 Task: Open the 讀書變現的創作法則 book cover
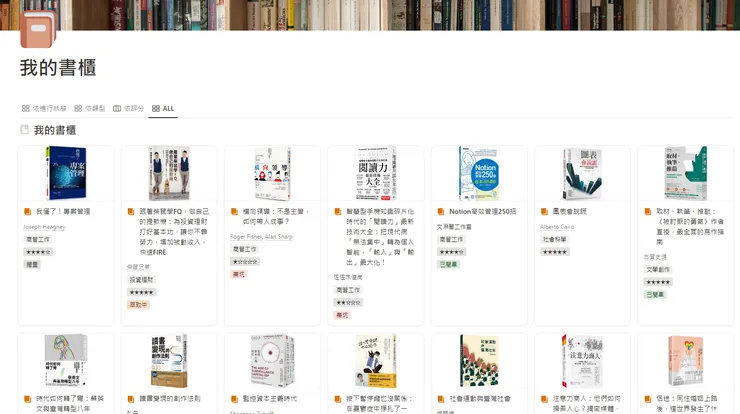coord(169,361)
